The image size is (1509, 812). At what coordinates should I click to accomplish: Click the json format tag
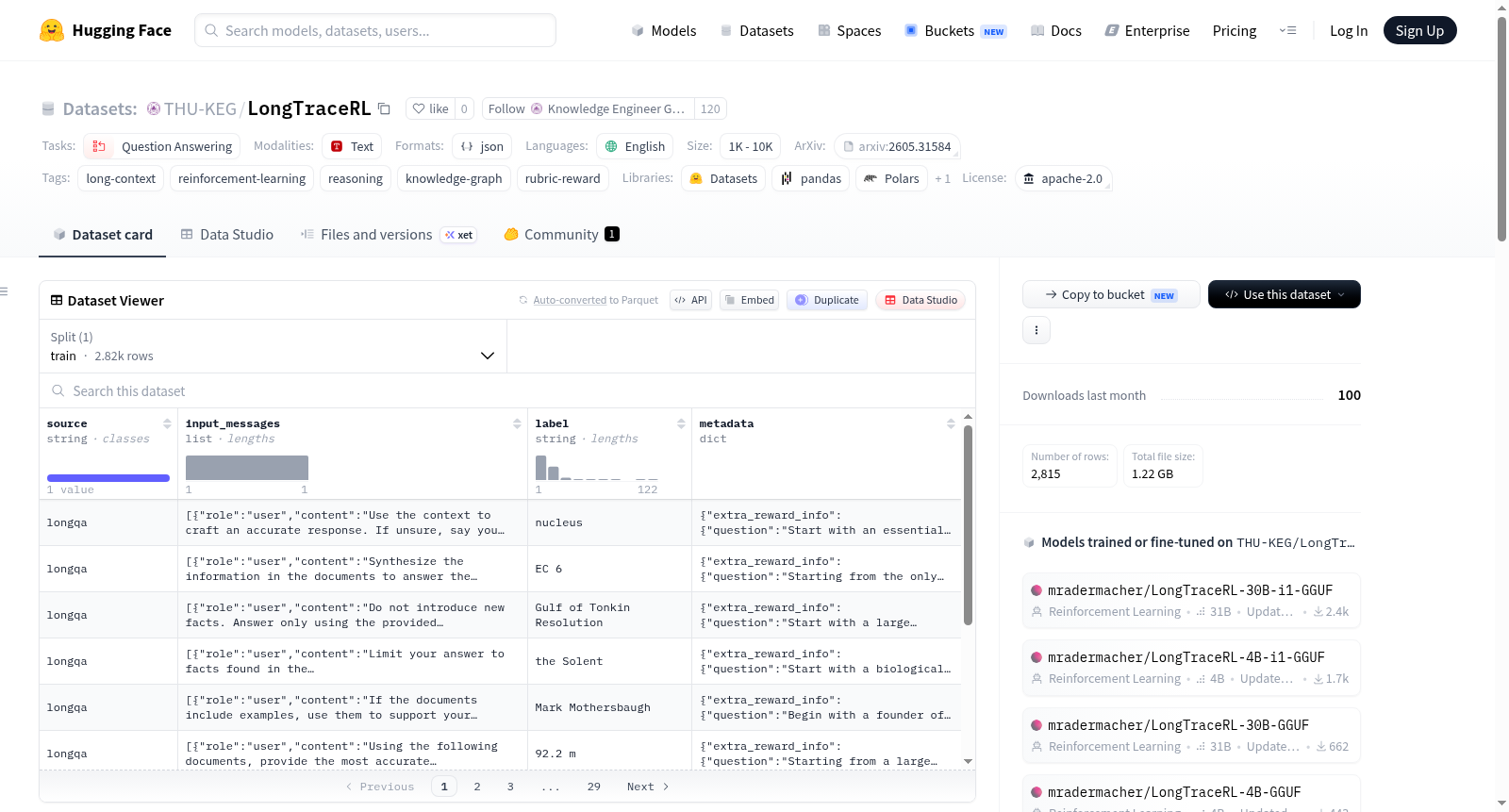[482, 146]
